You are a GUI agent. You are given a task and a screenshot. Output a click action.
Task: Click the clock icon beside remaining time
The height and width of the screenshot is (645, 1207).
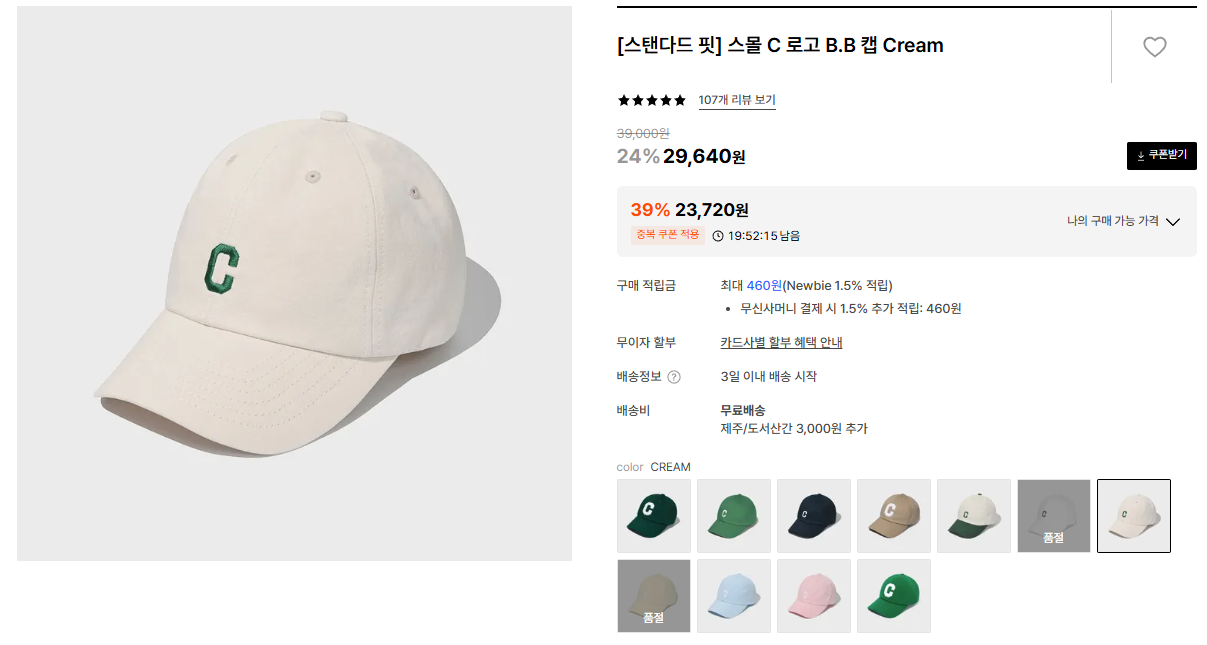tap(718, 236)
